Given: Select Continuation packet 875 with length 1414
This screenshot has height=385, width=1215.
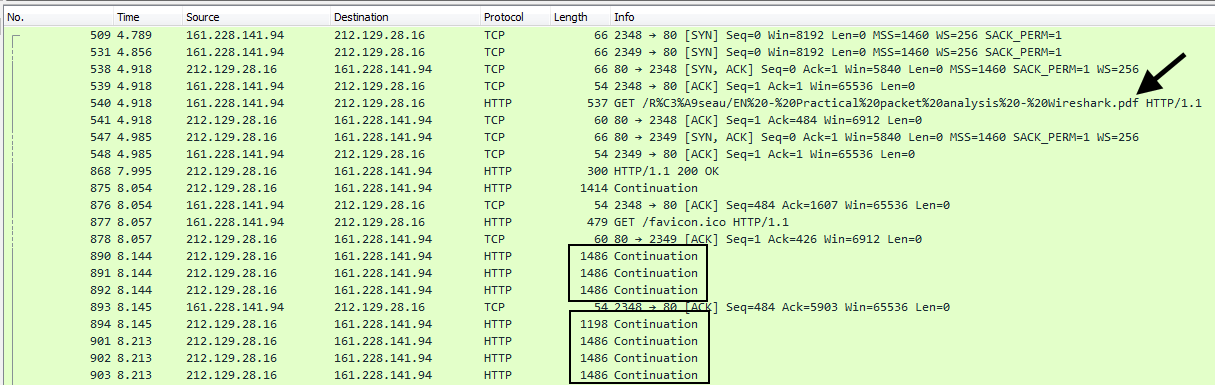Looking at the screenshot, I should (x=607, y=188).
